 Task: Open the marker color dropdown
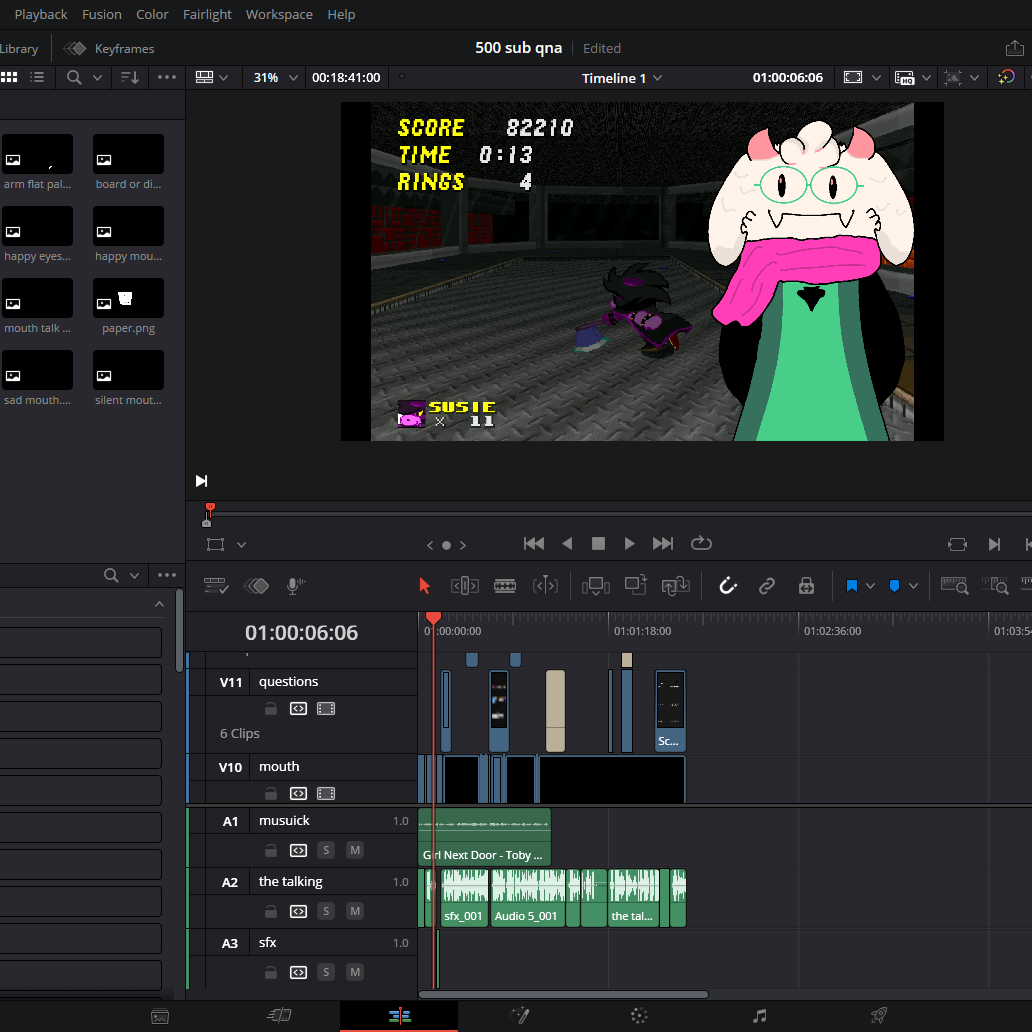[x=914, y=586]
